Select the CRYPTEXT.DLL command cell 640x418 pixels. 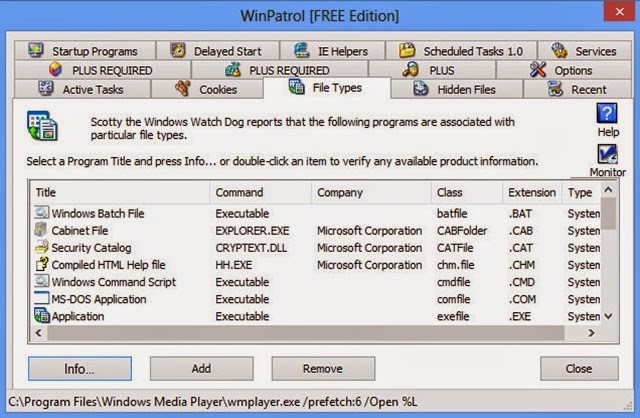pos(251,248)
